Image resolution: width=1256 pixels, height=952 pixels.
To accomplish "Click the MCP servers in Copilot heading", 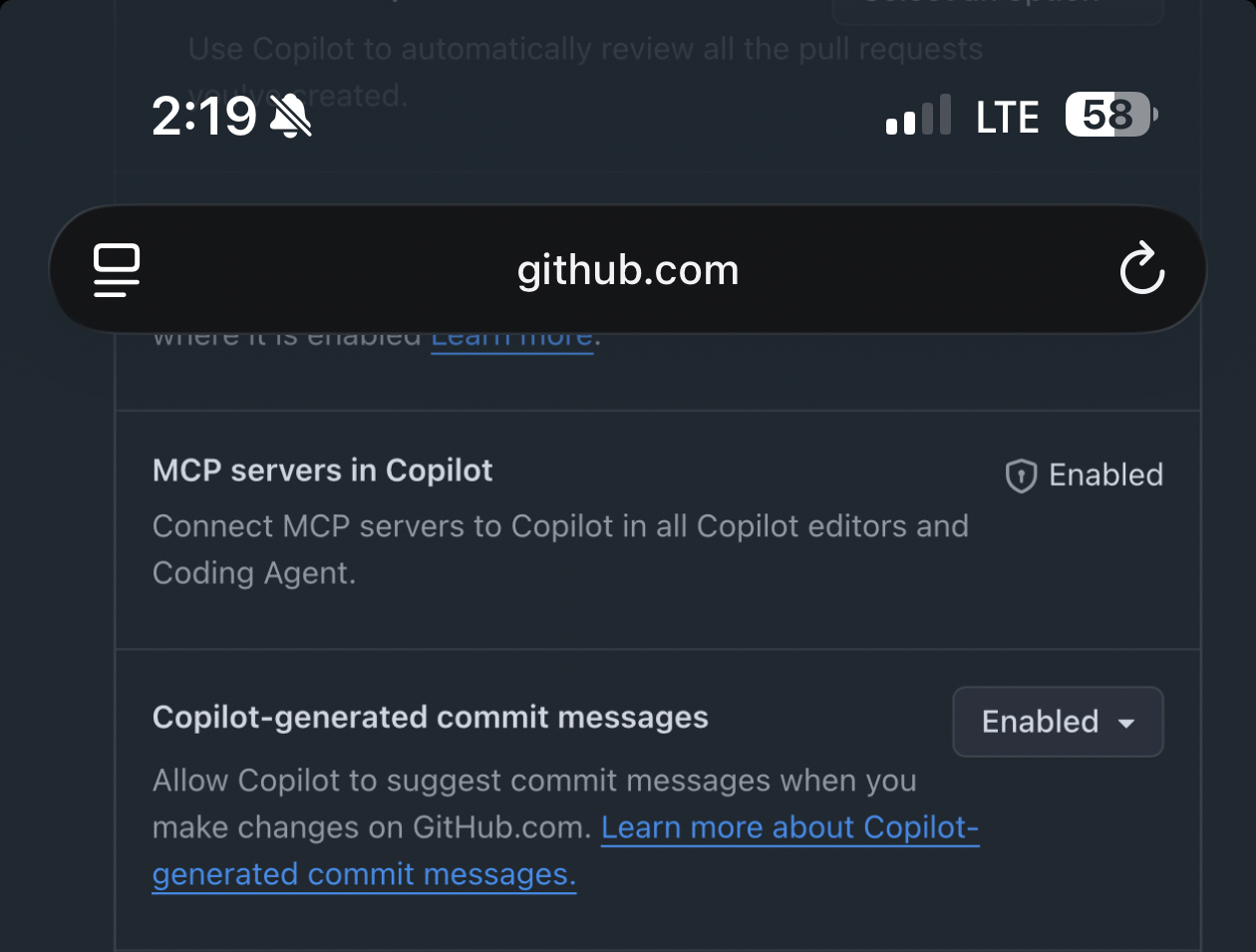I will click(x=322, y=471).
